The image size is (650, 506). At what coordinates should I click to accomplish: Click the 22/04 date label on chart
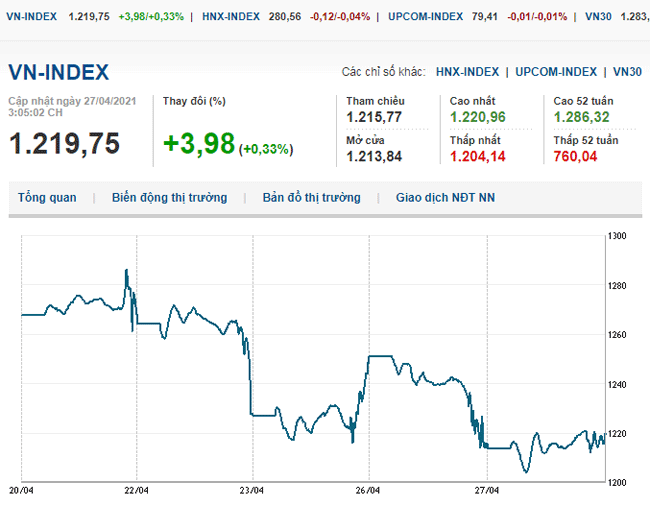tap(136, 491)
